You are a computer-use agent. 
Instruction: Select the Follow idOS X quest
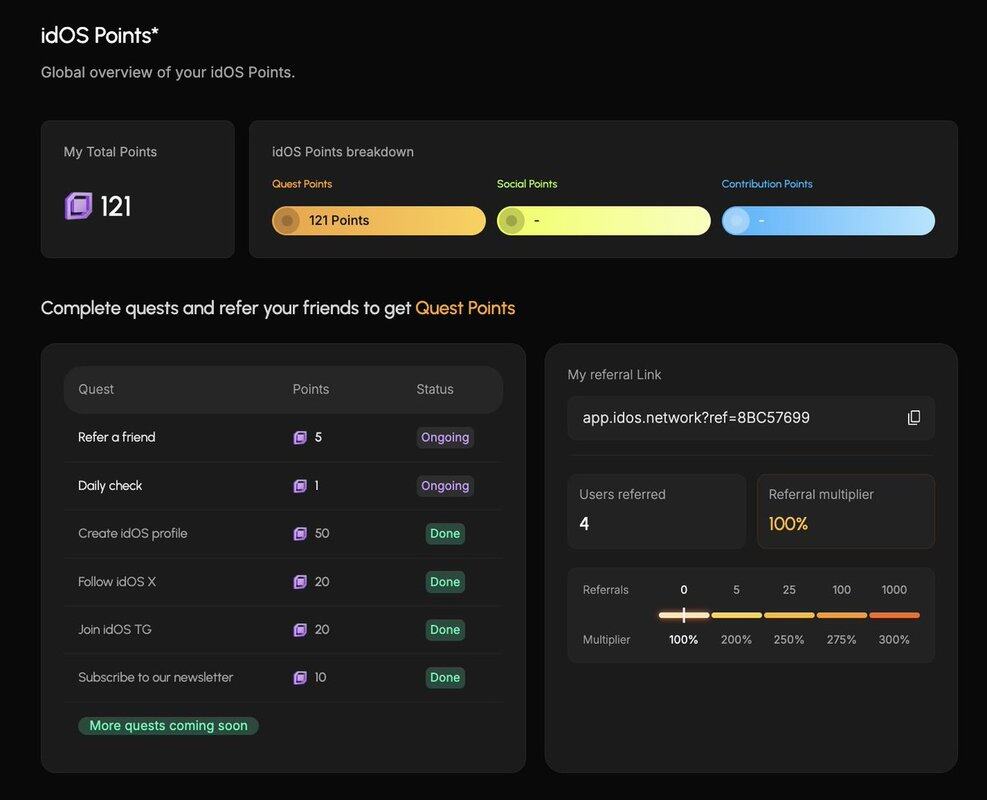coord(117,582)
